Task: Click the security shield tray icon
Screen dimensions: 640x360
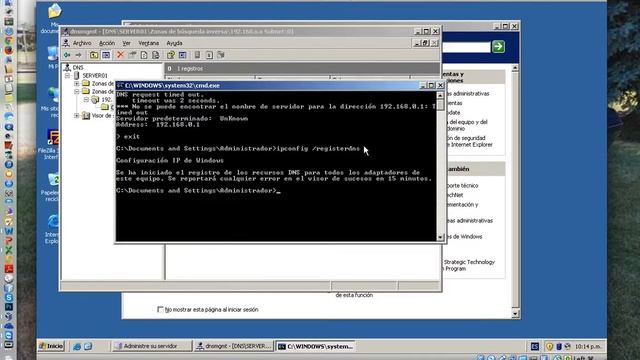Action: pyautogui.click(x=549, y=346)
